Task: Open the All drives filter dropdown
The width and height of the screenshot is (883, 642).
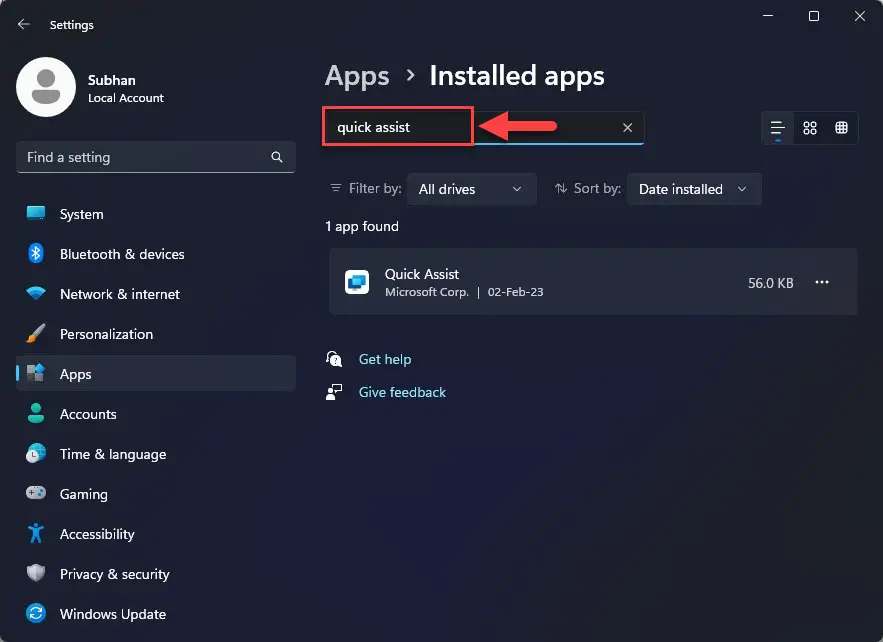Action: coord(471,189)
